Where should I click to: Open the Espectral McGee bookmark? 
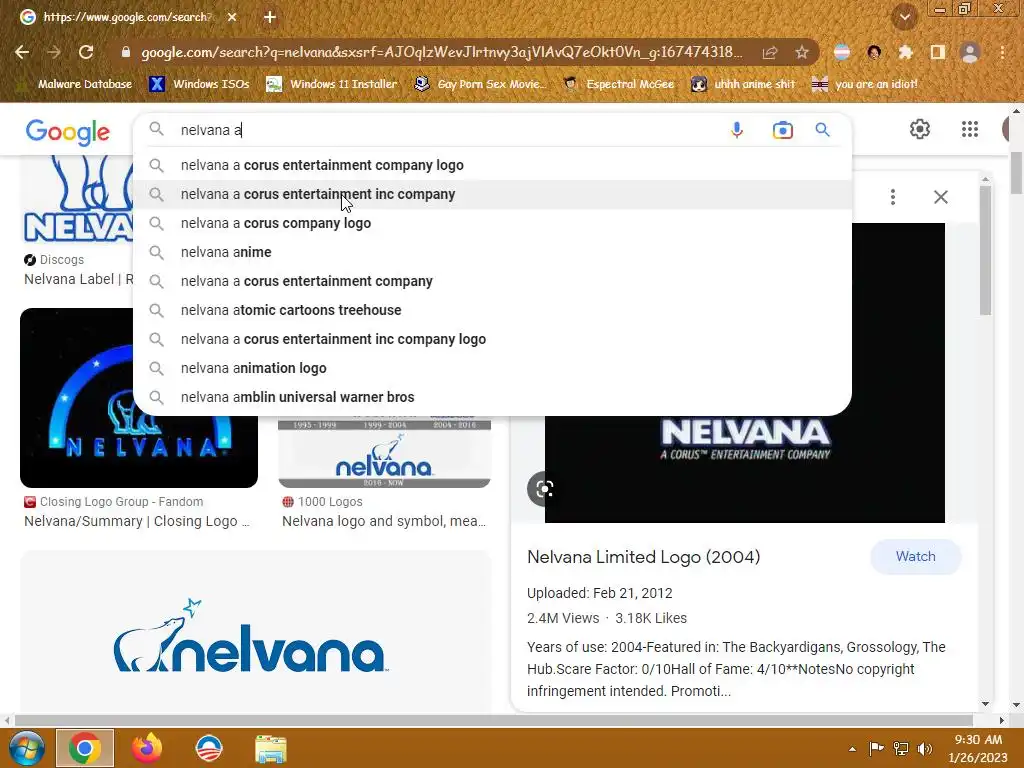[x=619, y=84]
